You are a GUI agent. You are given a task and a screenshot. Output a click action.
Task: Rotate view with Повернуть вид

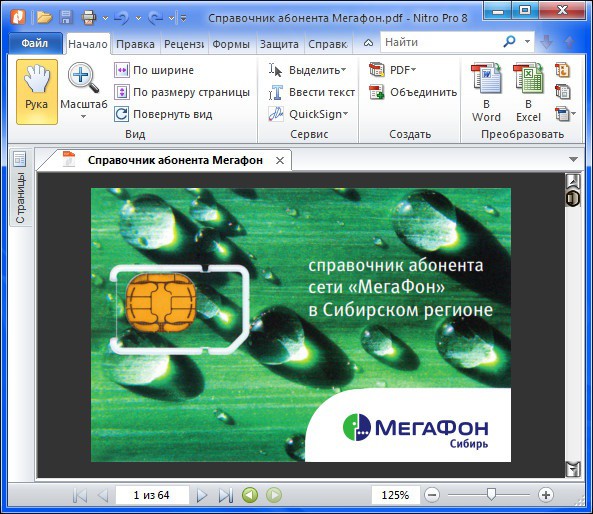(x=163, y=114)
